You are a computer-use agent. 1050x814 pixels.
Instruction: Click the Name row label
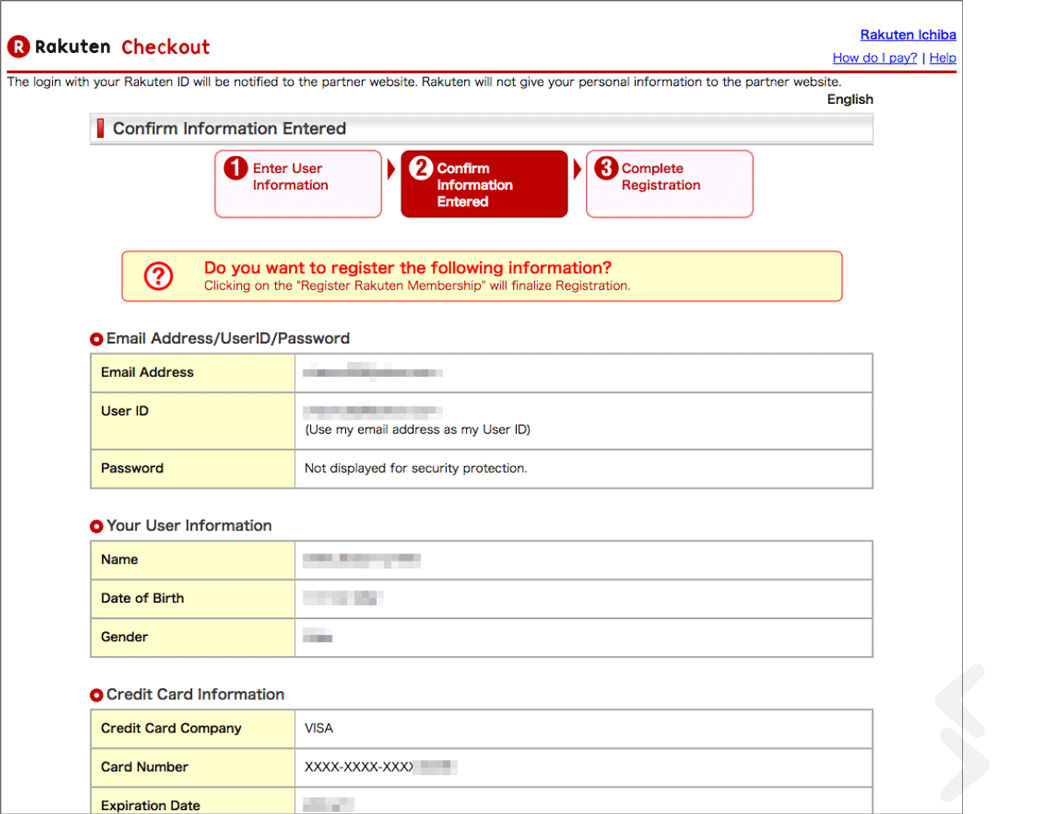point(119,560)
